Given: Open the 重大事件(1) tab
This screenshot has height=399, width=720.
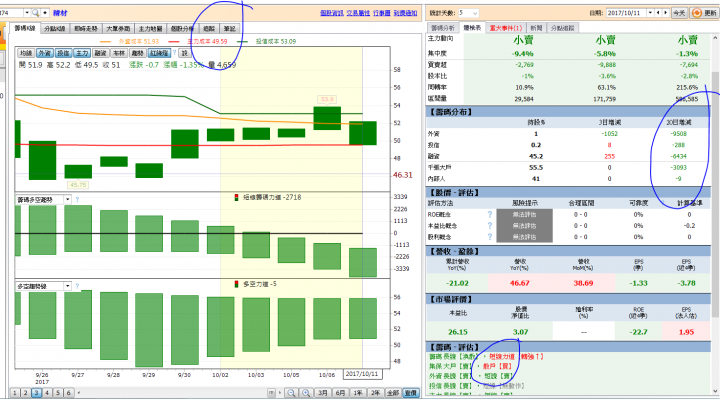Looking at the screenshot, I should [x=506, y=28].
